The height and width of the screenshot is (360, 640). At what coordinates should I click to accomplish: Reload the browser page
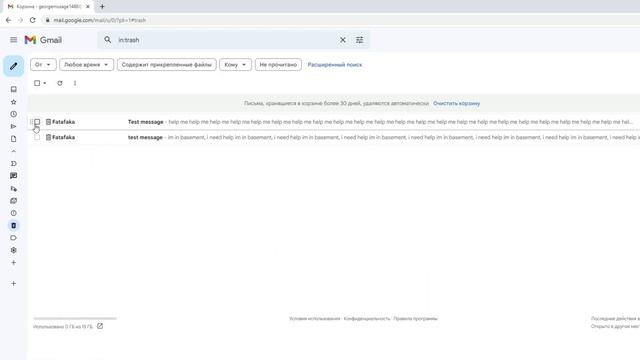pyautogui.click(x=33, y=20)
